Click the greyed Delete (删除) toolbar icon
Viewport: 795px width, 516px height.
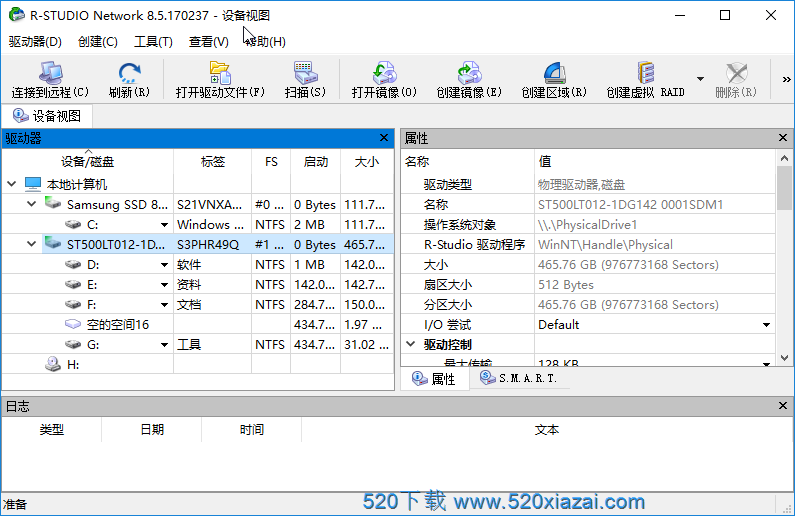click(736, 73)
